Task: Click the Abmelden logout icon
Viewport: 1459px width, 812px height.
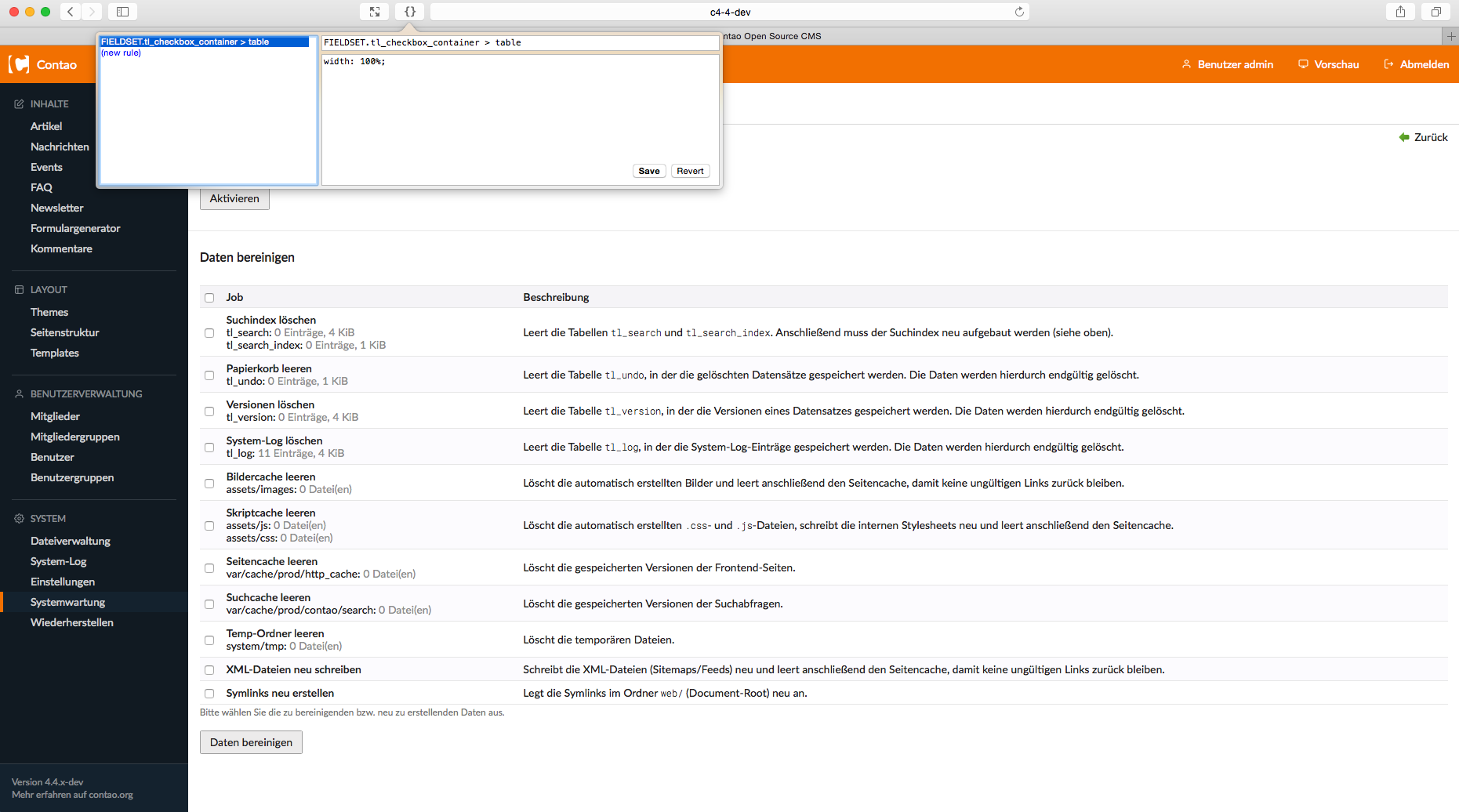Action: point(1388,64)
